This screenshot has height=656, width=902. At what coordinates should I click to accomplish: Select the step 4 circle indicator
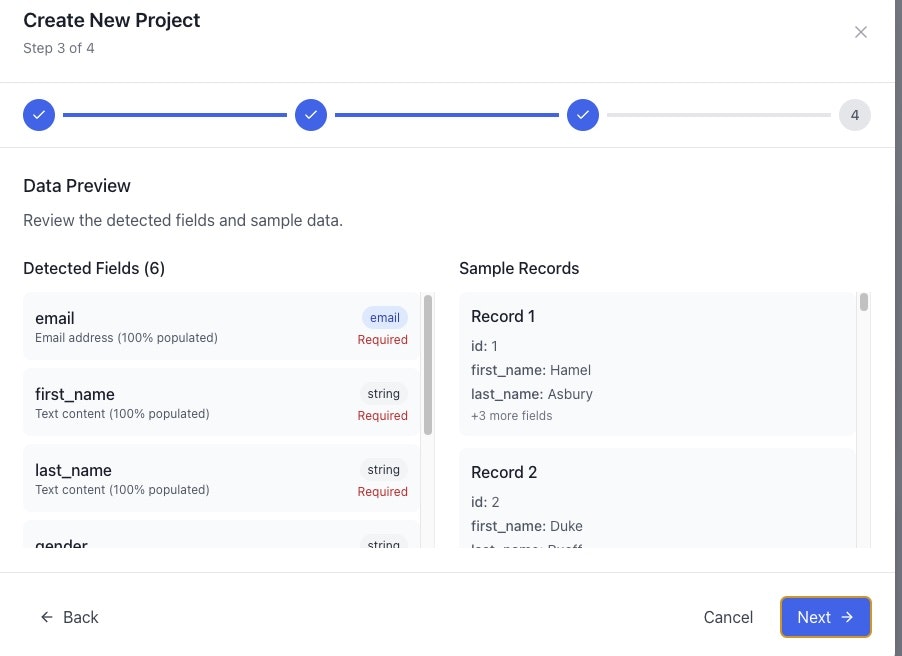tap(855, 114)
